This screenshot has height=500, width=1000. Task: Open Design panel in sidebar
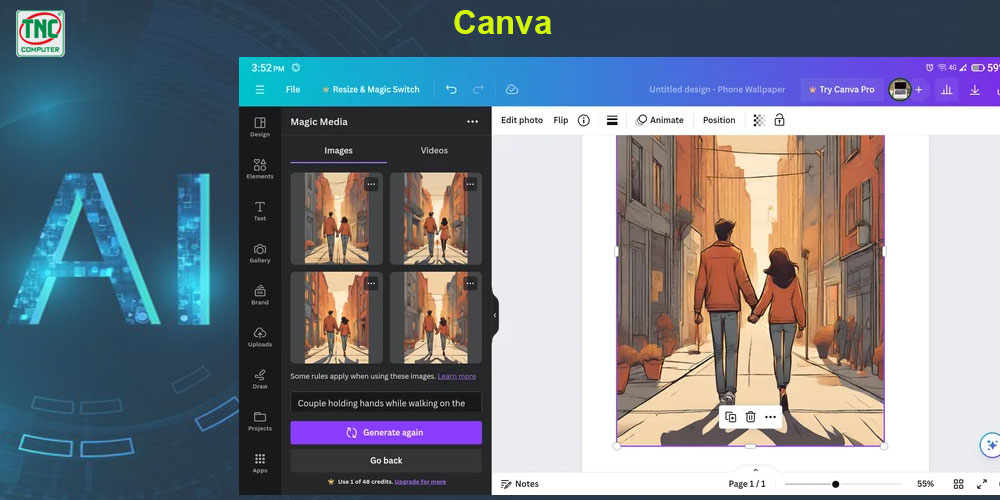pos(260,127)
